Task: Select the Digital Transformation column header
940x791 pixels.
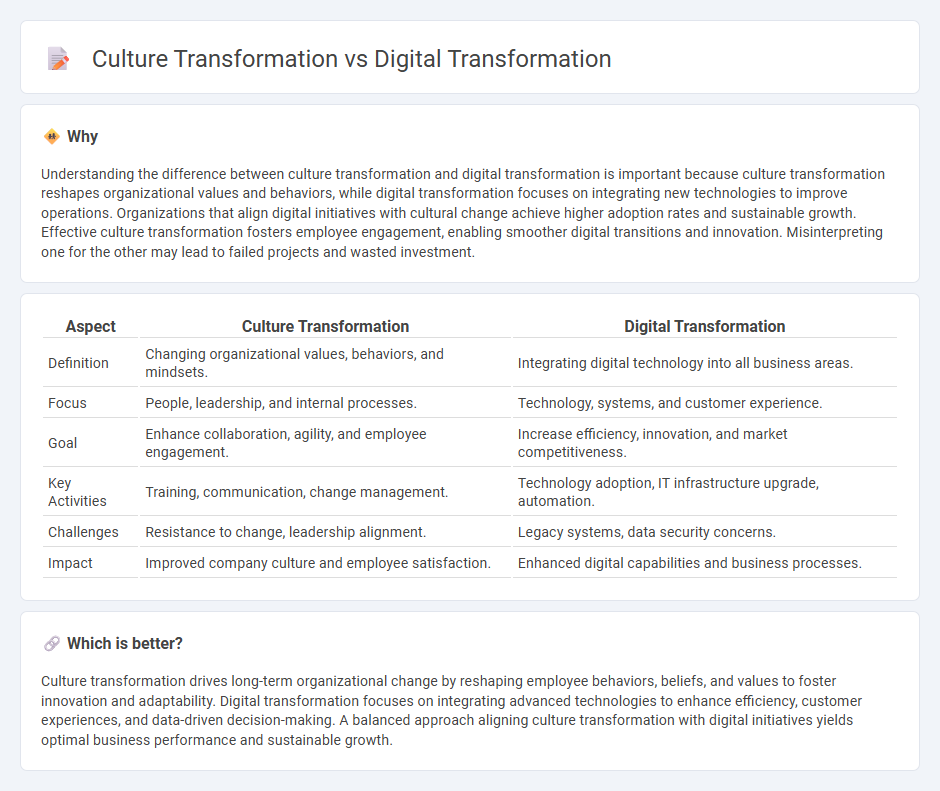Action: [704, 326]
